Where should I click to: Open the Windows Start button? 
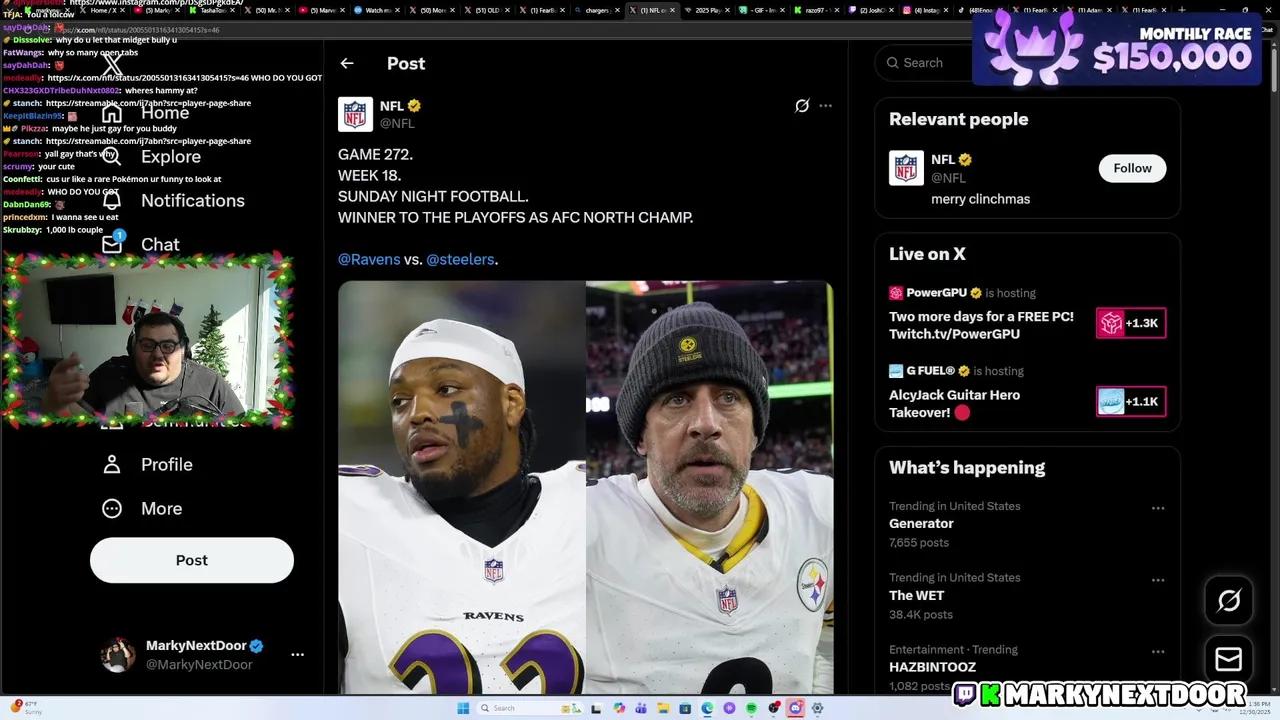463,708
